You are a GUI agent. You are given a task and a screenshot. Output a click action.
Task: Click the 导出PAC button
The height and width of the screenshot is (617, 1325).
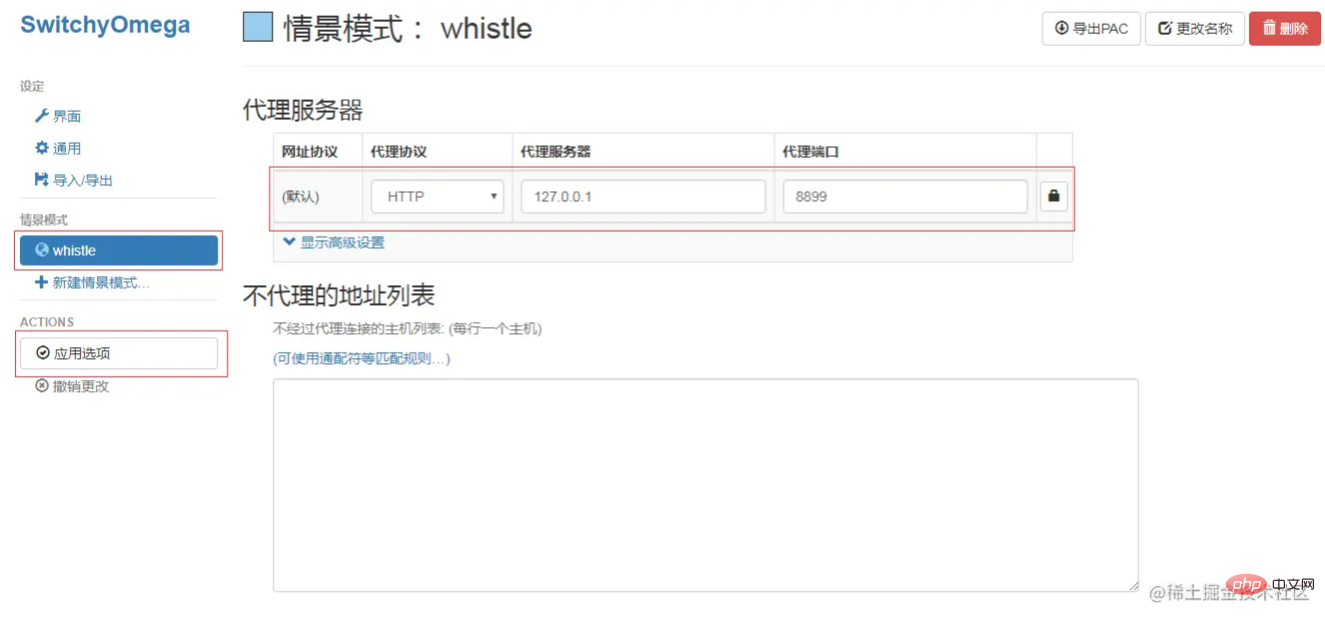coord(1091,28)
